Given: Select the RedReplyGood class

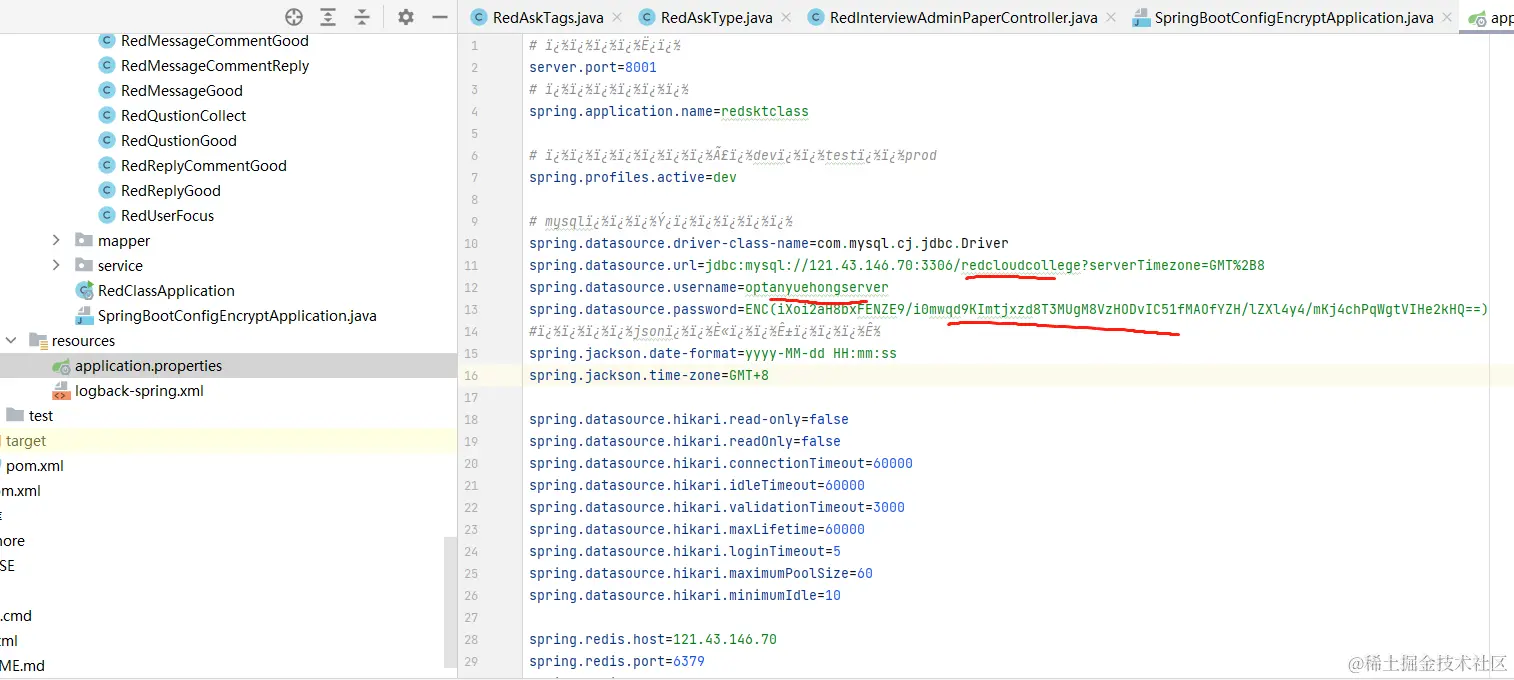Looking at the screenshot, I should (171, 191).
